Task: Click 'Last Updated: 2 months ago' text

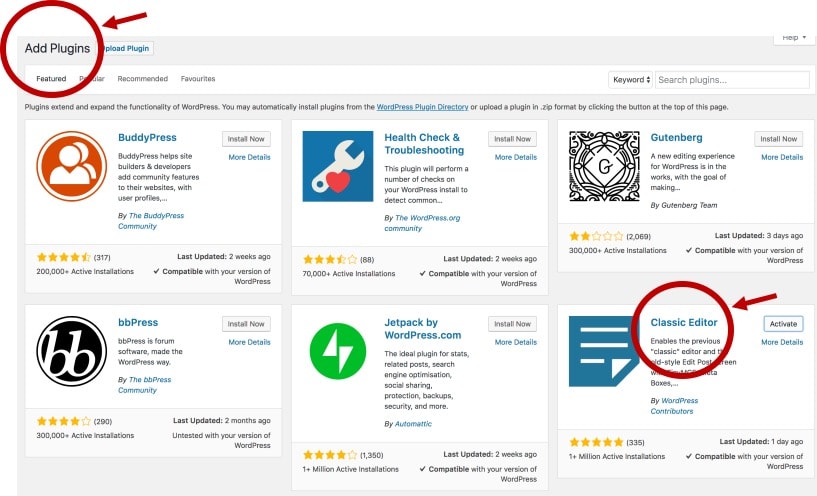Action: point(222,420)
